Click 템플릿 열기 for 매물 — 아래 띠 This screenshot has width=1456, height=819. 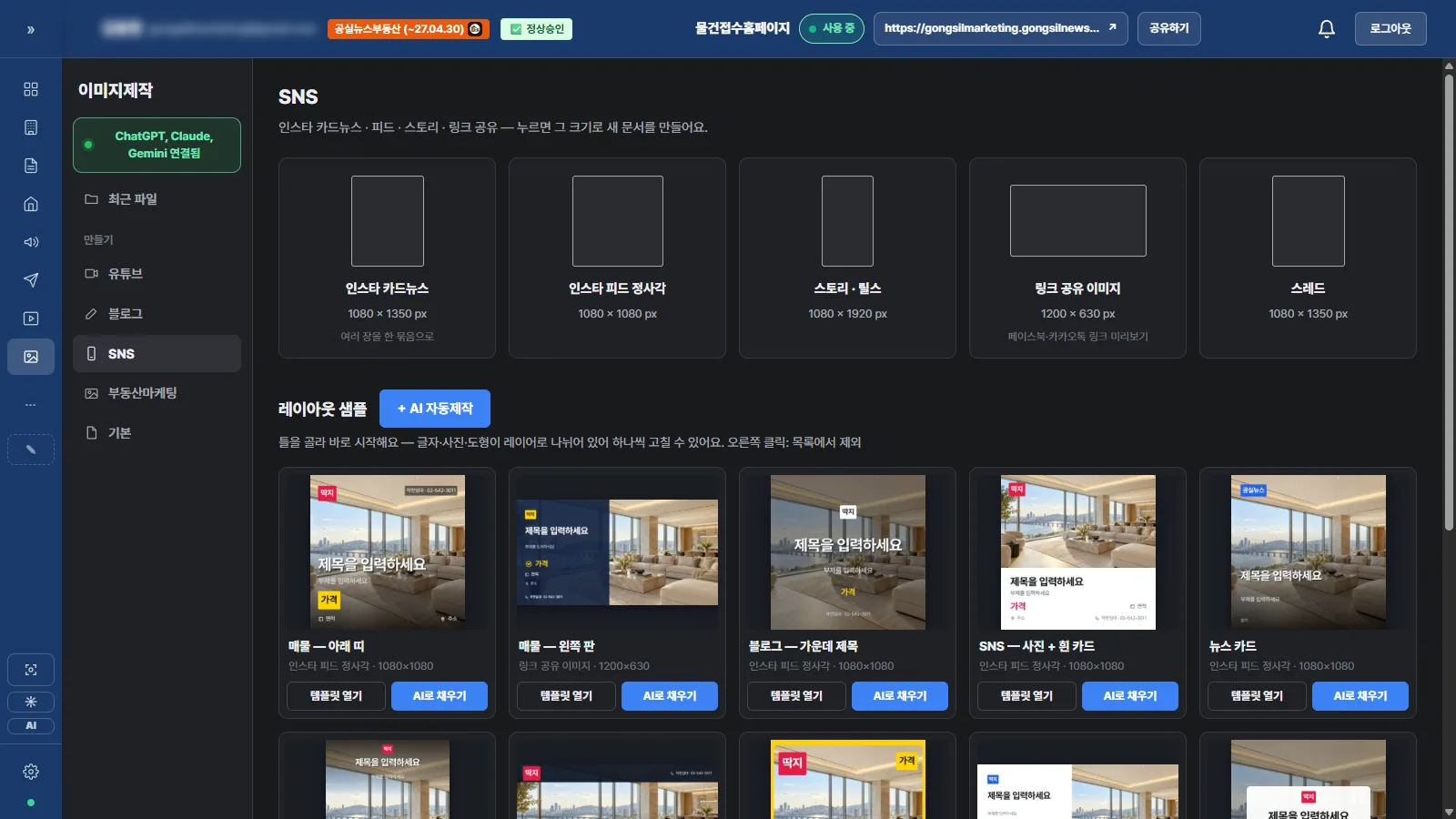click(x=336, y=696)
